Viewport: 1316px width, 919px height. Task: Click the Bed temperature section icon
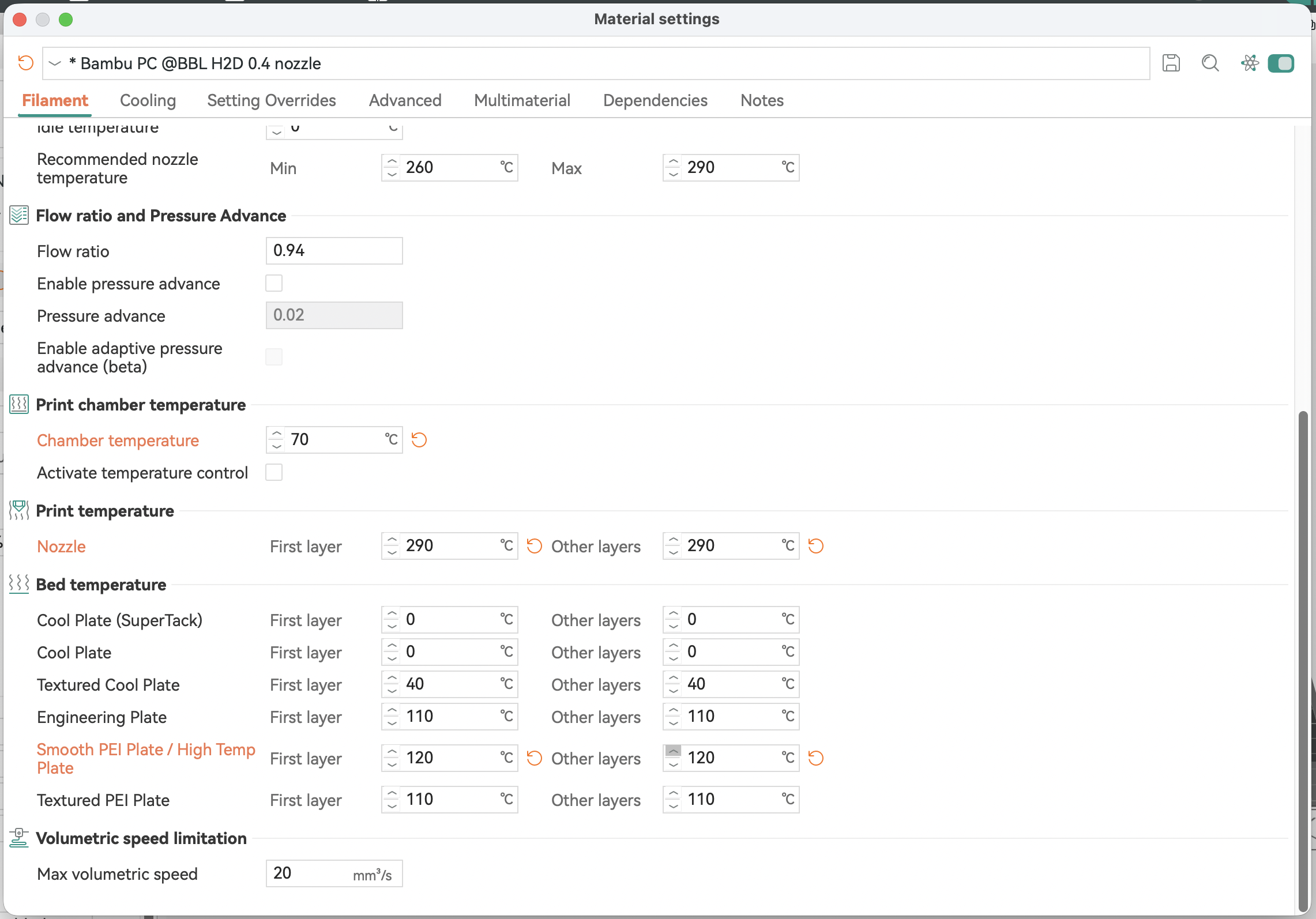click(x=19, y=585)
